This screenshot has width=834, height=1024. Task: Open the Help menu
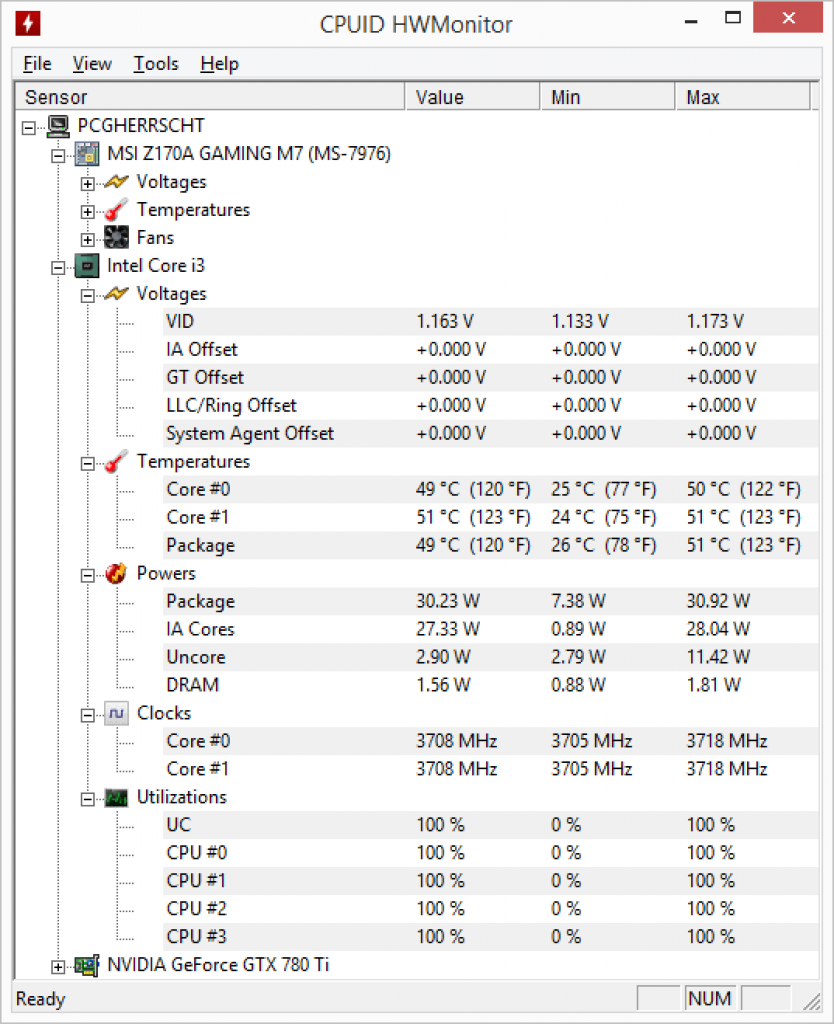click(219, 64)
